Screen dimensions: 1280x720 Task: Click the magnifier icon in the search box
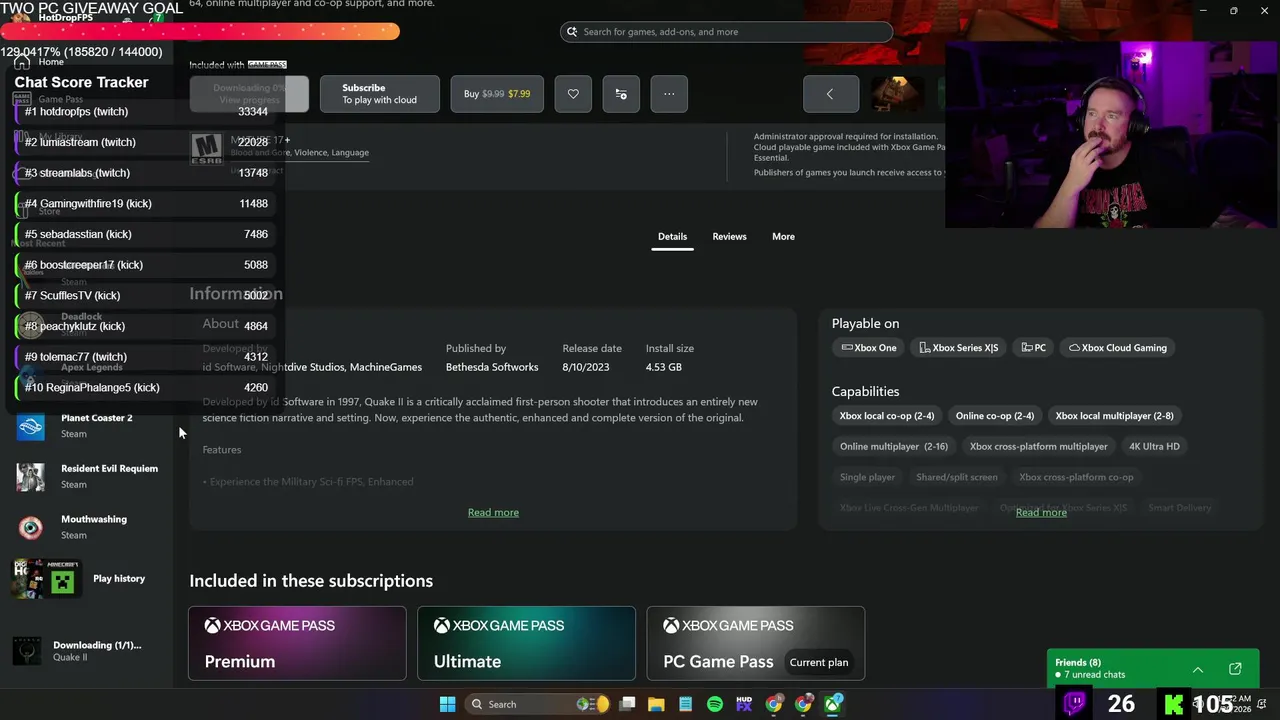pos(572,32)
